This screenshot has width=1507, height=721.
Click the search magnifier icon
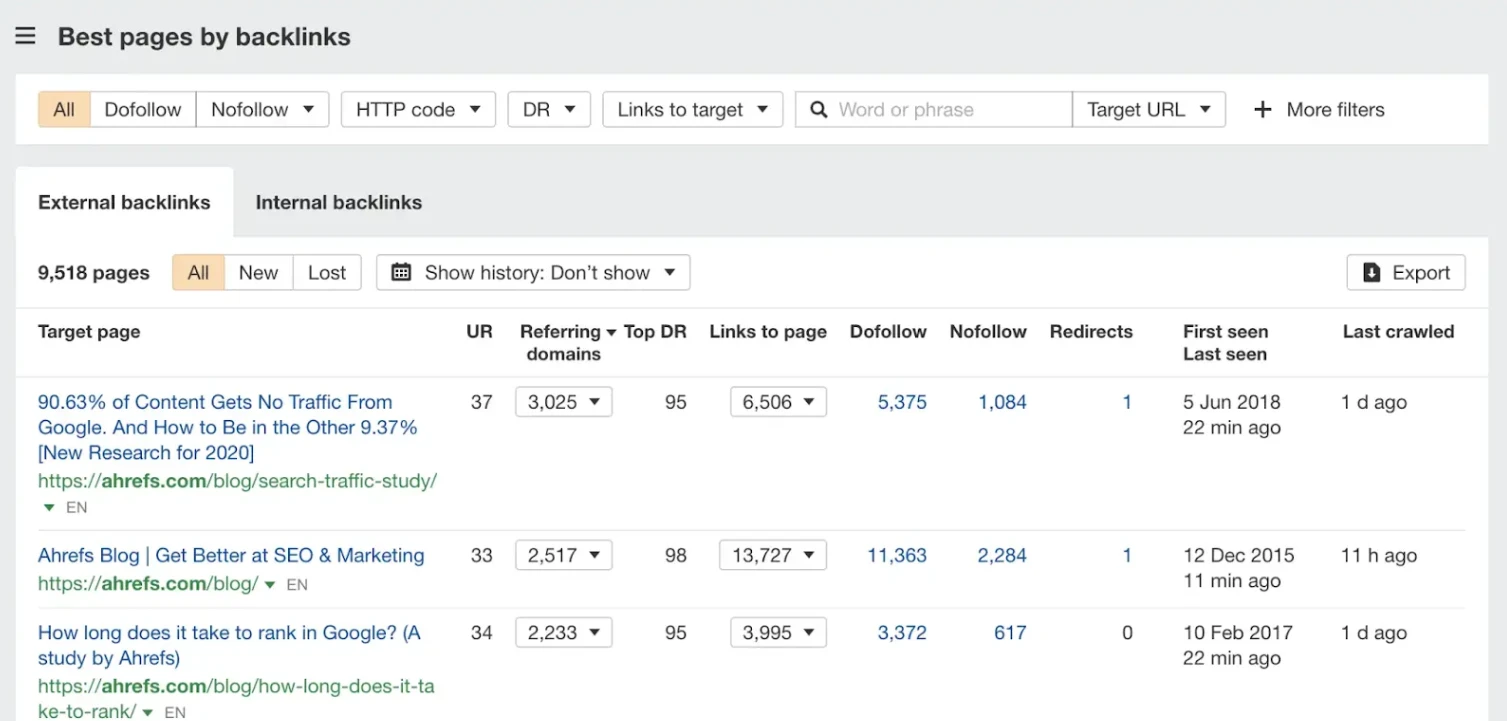point(818,110)
